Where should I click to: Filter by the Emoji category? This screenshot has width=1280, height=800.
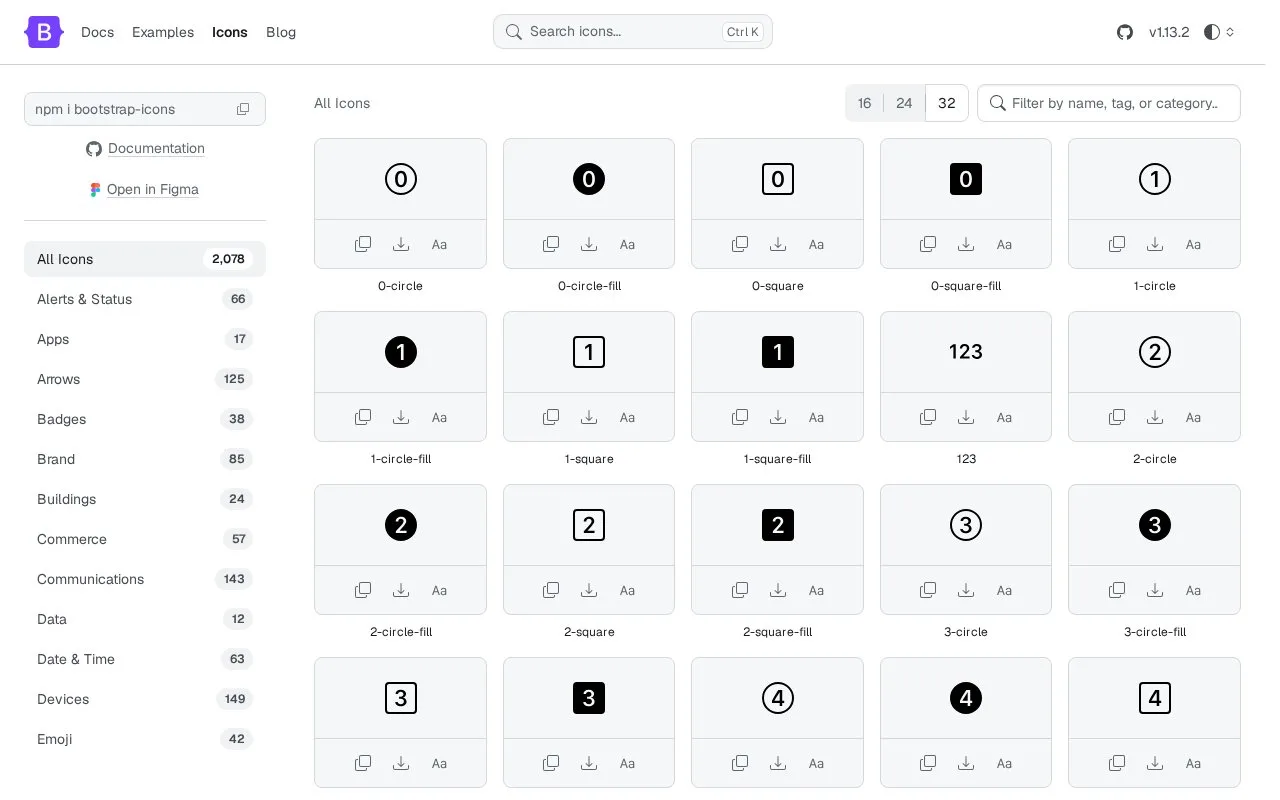tap(145, 739)
